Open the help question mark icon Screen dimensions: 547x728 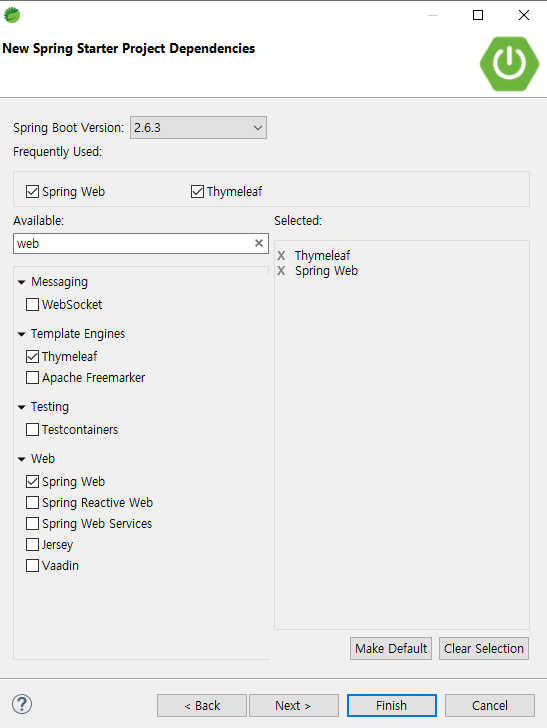click(22, 704)
